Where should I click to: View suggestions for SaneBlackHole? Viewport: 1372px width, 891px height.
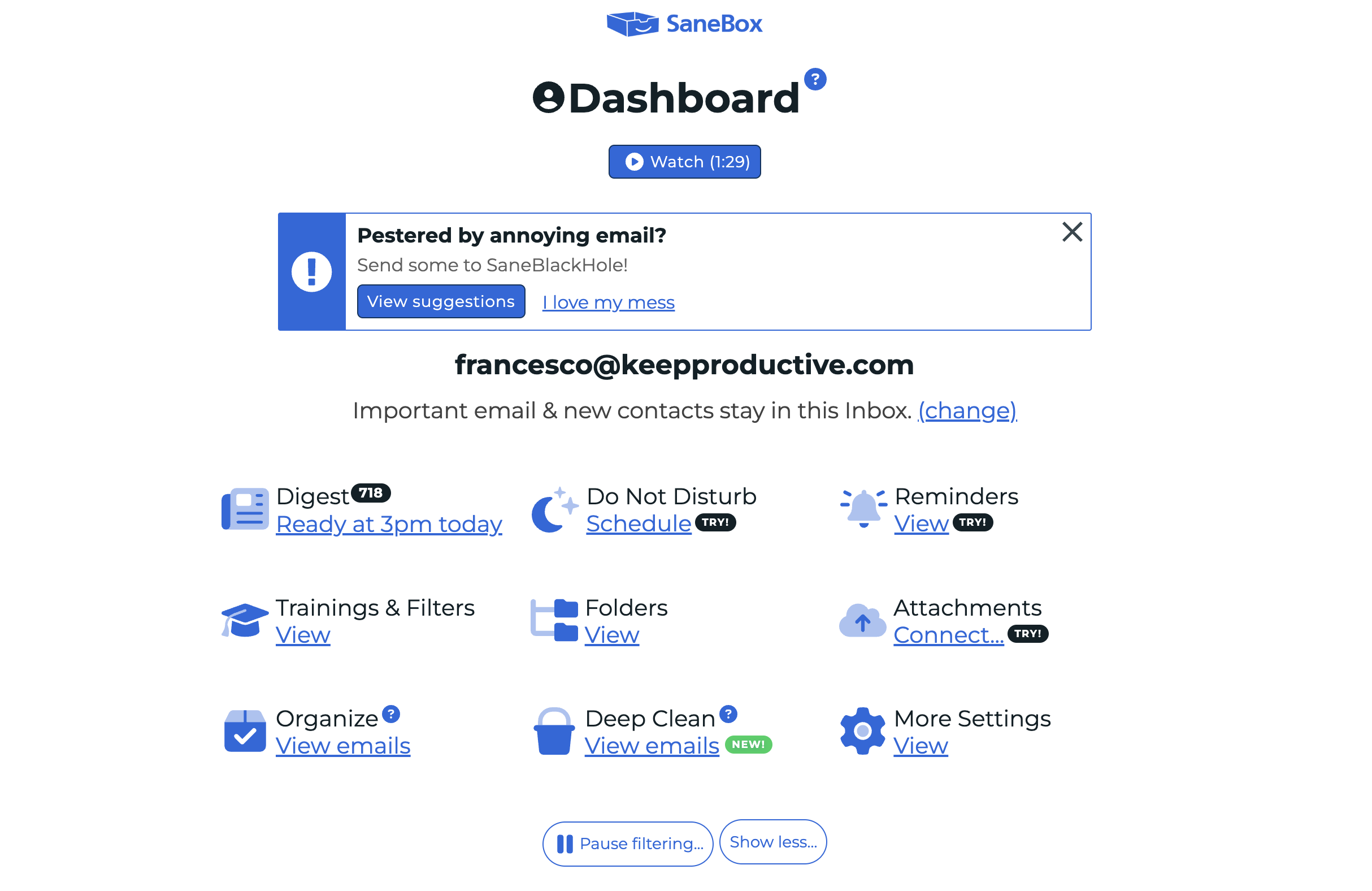[x=440, y=302]
